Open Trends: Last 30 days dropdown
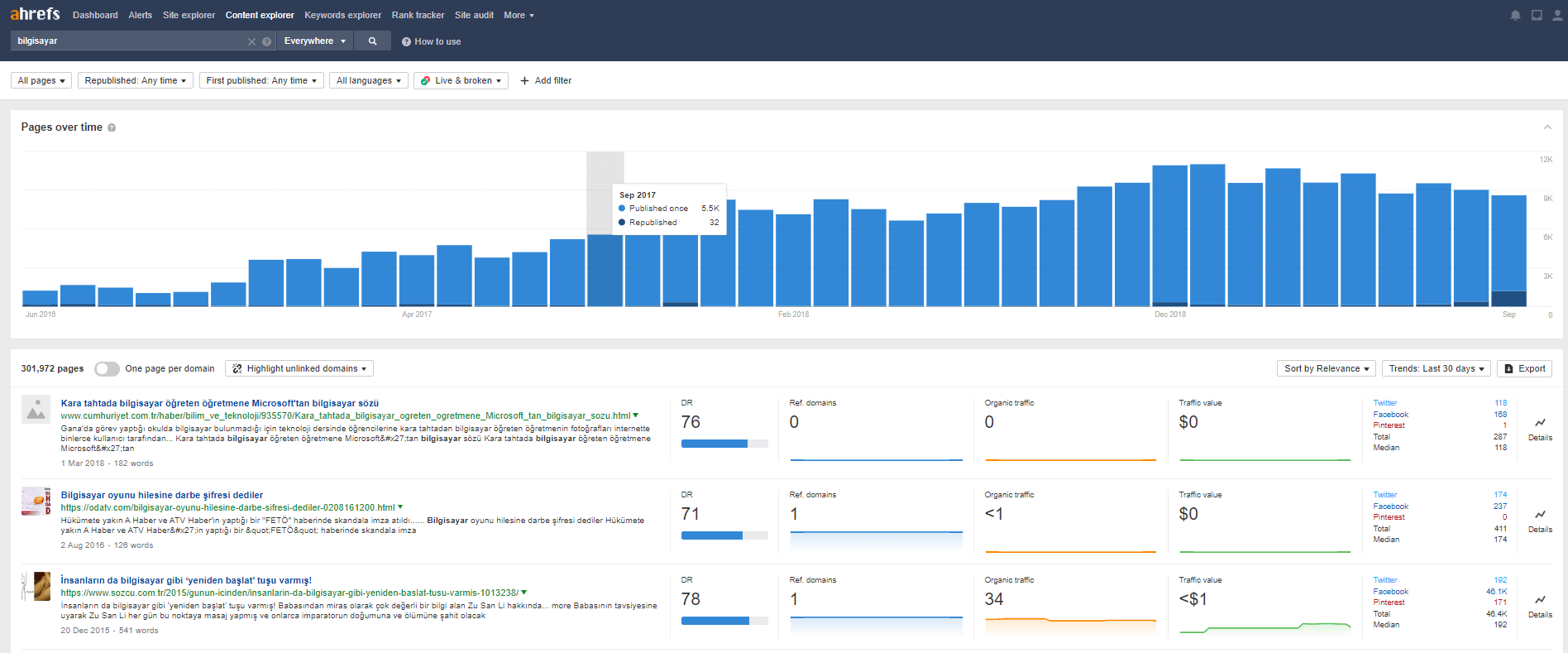Screen dimensions: 1568x653 click(1437, 368)
